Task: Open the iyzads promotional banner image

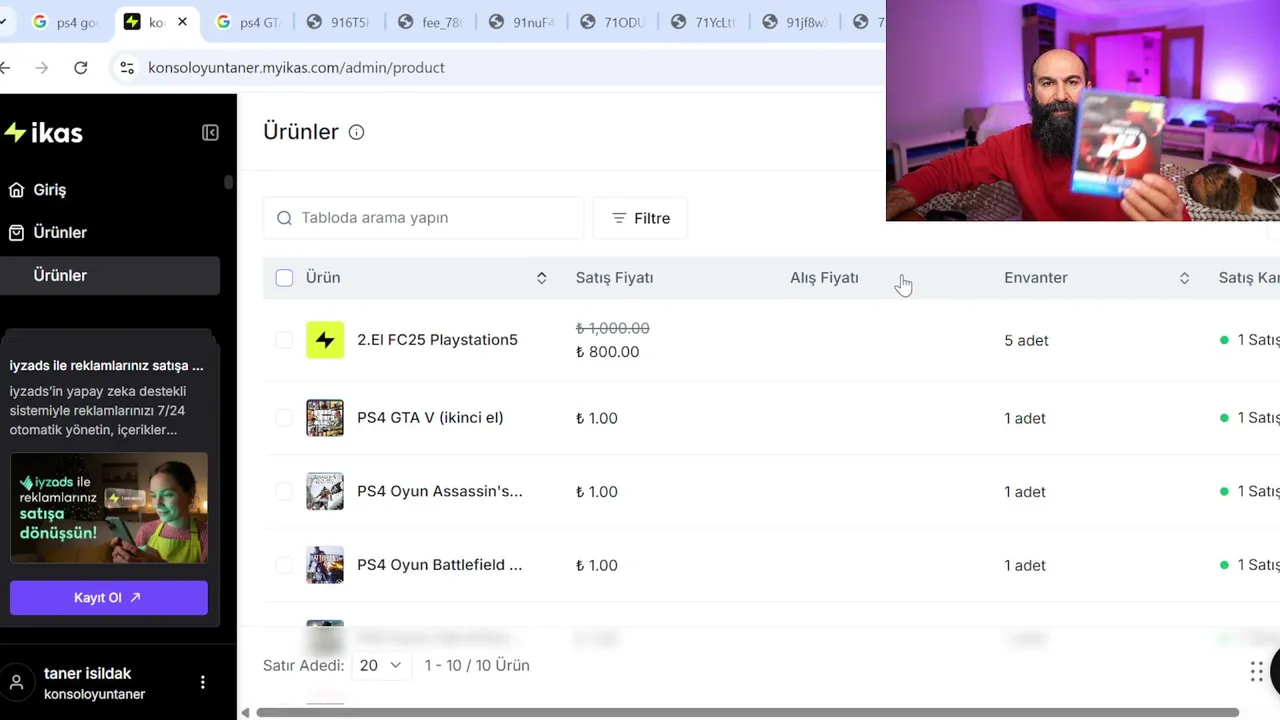Action: (109, 508)
